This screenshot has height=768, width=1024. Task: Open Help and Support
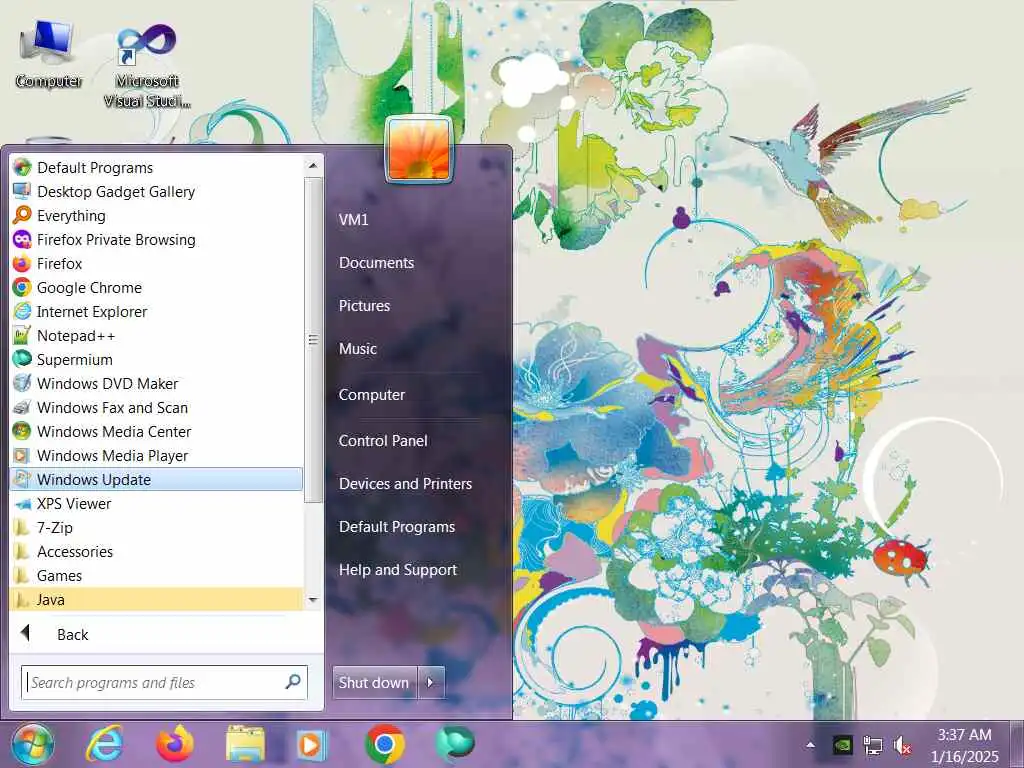pyautogui.click(x=398, y=570)
